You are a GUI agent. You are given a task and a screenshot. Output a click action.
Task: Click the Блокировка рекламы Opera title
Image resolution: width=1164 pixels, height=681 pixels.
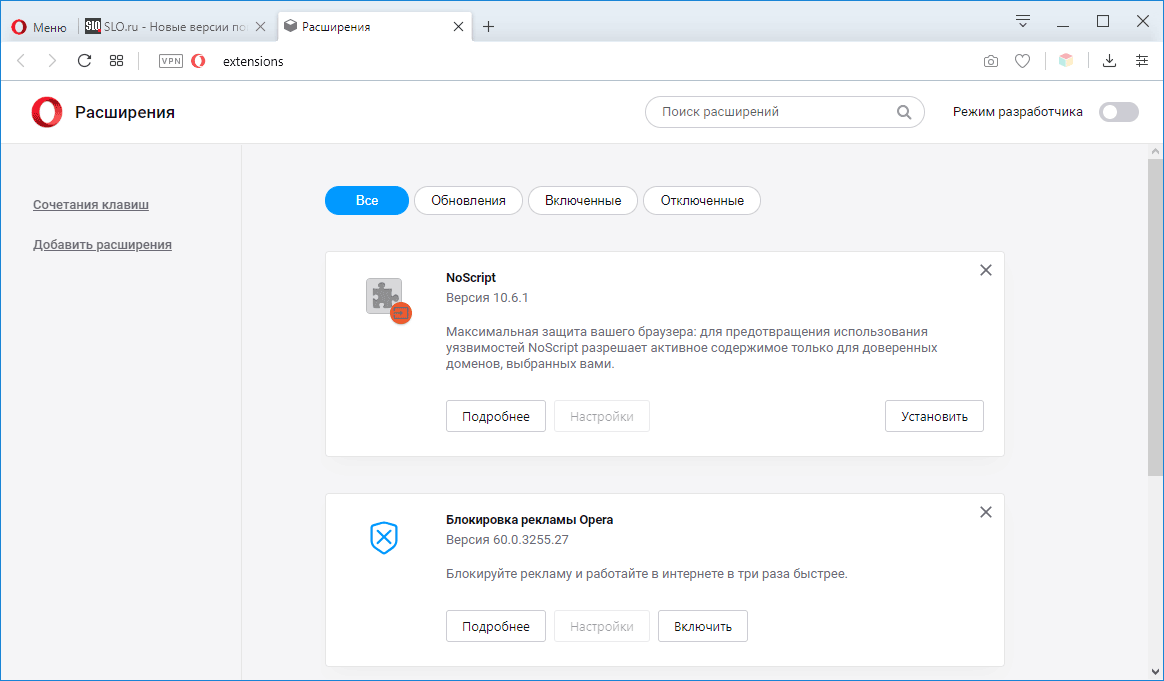pyautogui.click(x=529, y=520)
